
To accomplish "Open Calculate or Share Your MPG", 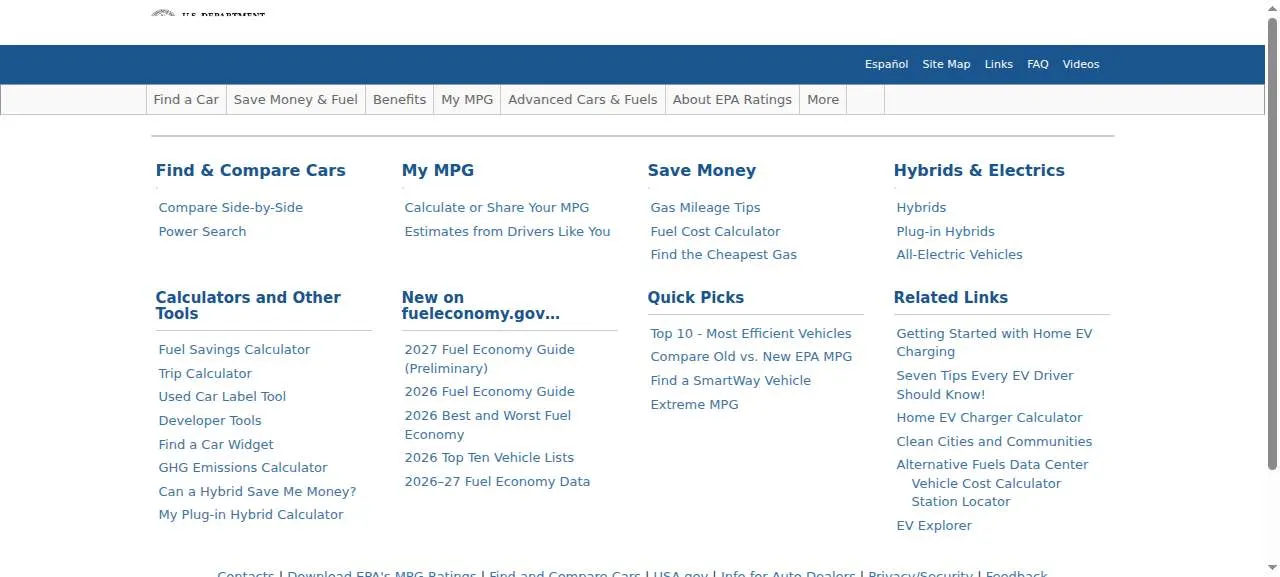I will point(497,208).
